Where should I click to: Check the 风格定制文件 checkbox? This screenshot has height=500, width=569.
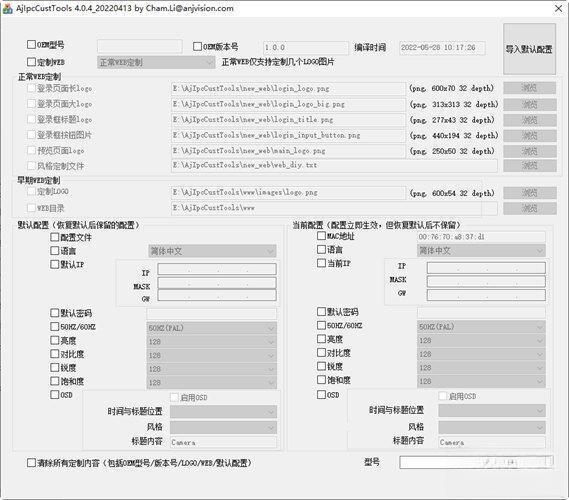click(31, 166)
